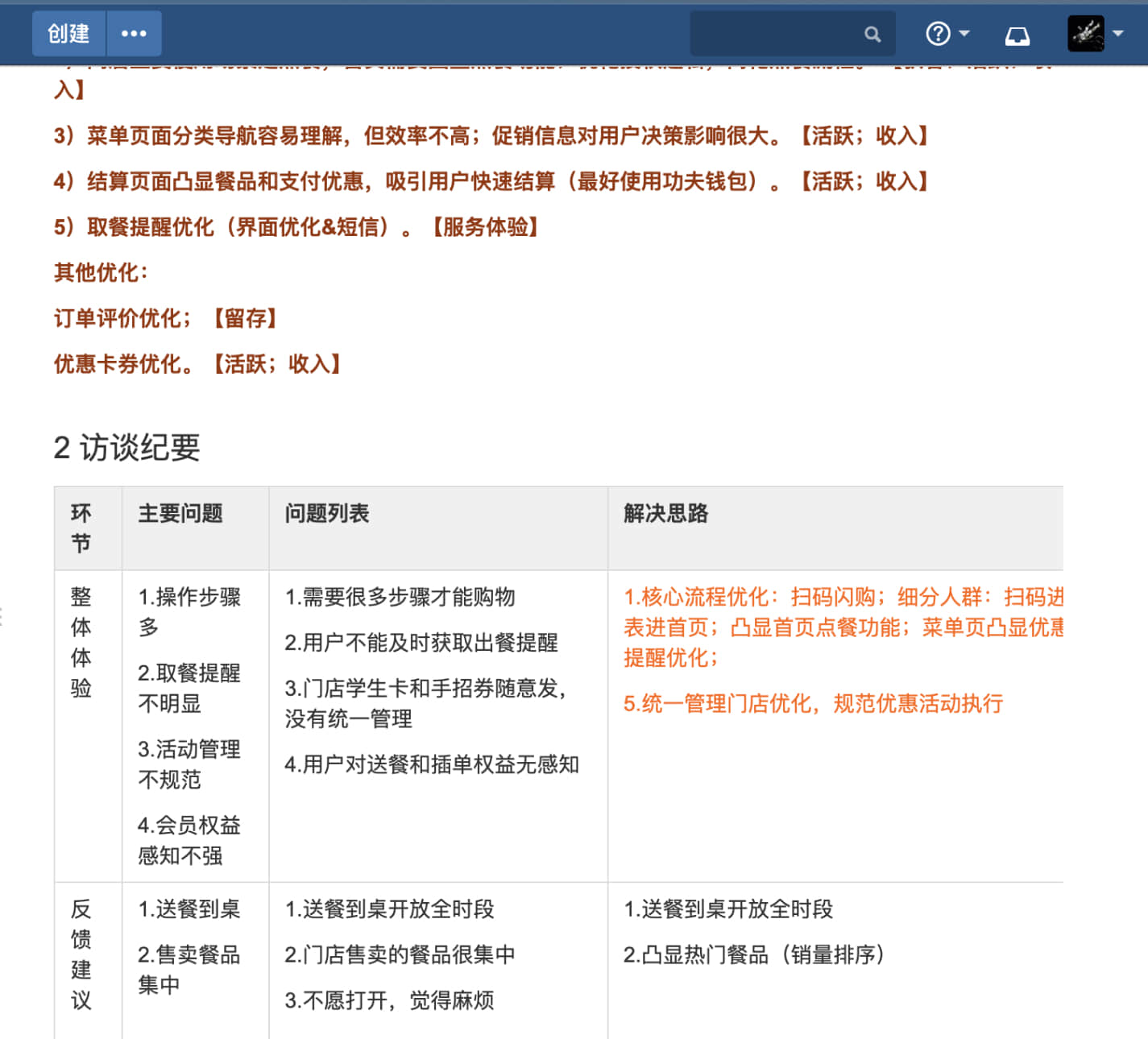Click '5.统一管理门店优化' orange text
The image size is (1148, 1039).
coord(812,703)
